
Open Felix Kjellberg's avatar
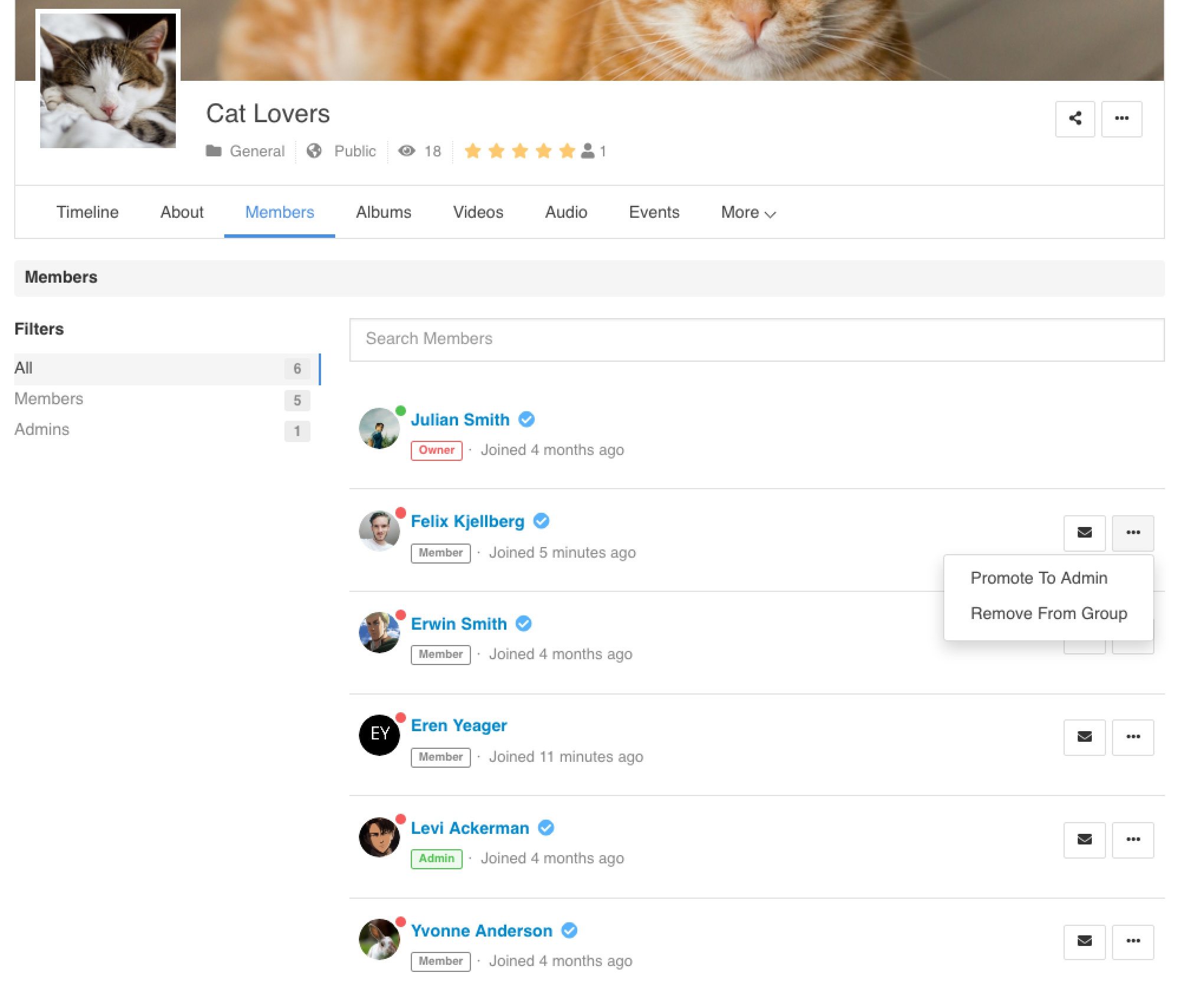(x=379, y=531)
